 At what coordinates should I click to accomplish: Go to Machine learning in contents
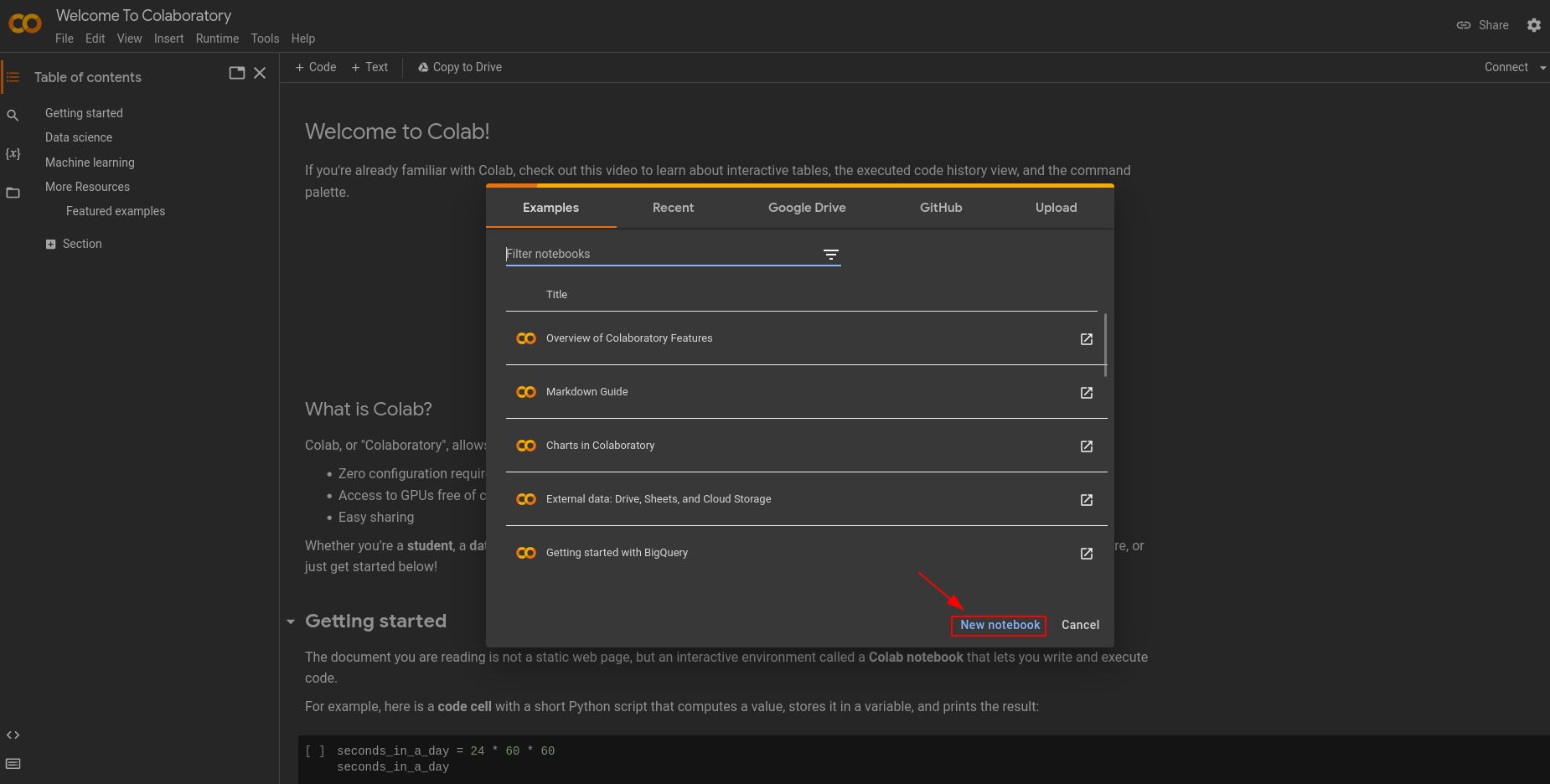[x=90, y=162]
